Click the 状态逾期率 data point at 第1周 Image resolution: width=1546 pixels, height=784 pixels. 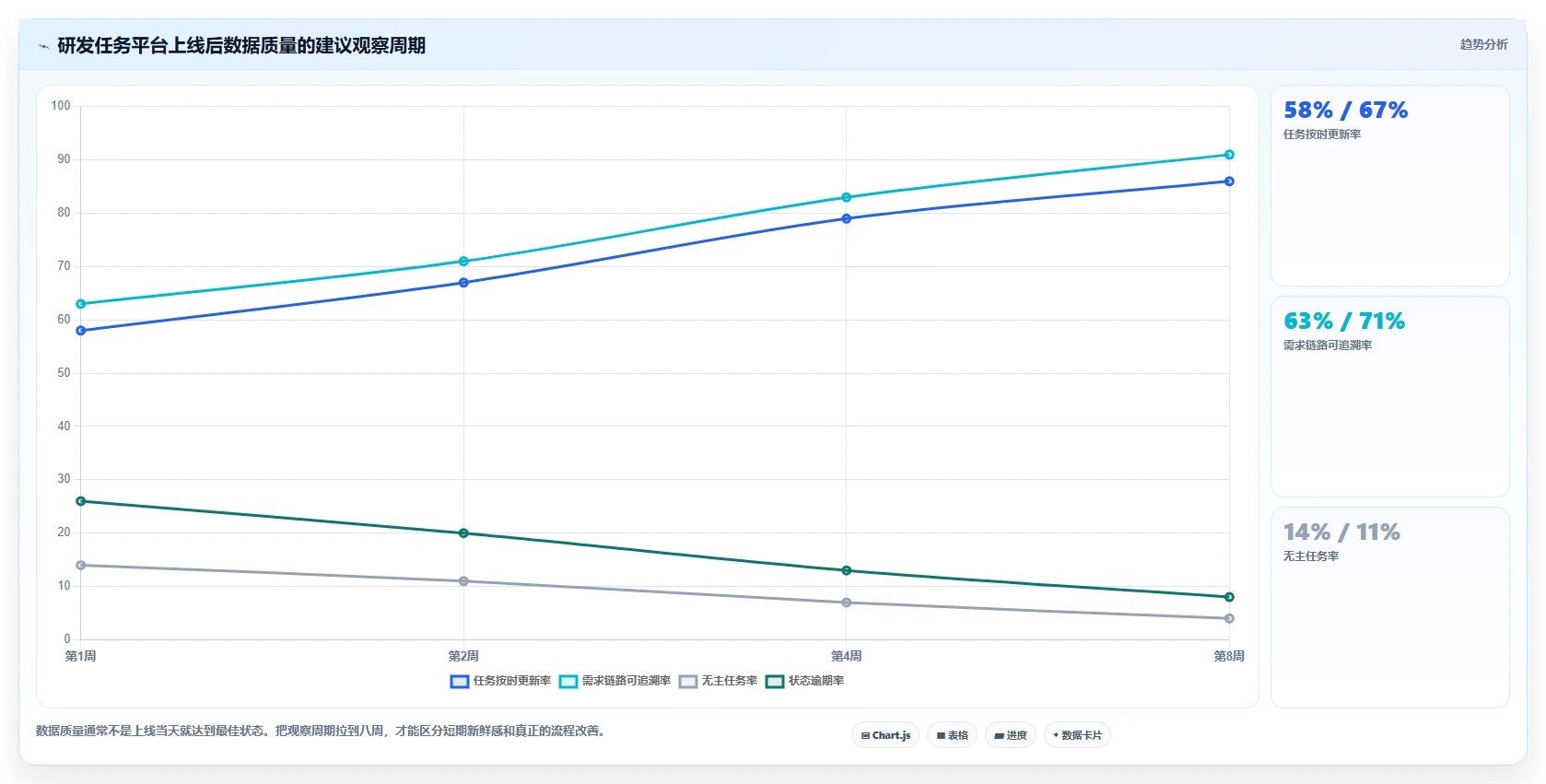(x=81, y=501)
